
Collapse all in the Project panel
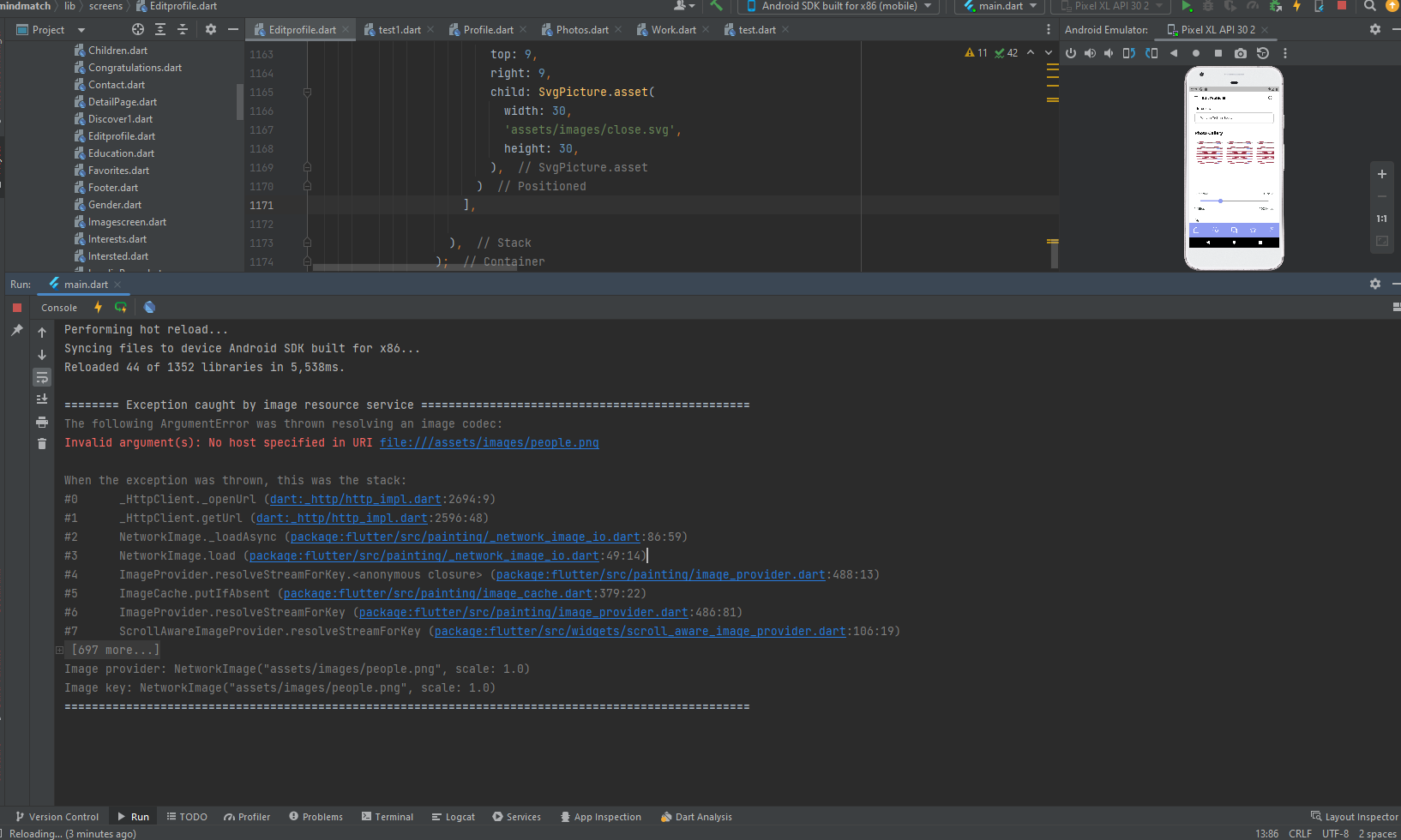tap(183, 29)
